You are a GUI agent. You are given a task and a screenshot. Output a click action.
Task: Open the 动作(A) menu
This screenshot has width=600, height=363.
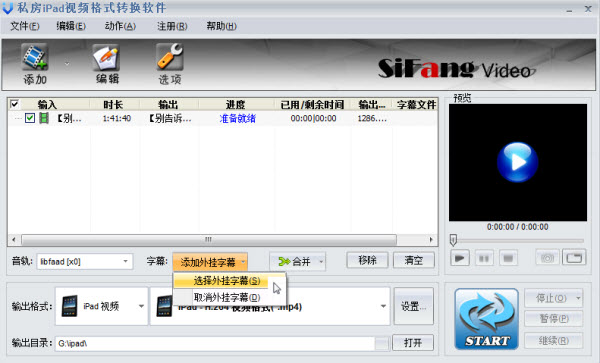[120, 26]
